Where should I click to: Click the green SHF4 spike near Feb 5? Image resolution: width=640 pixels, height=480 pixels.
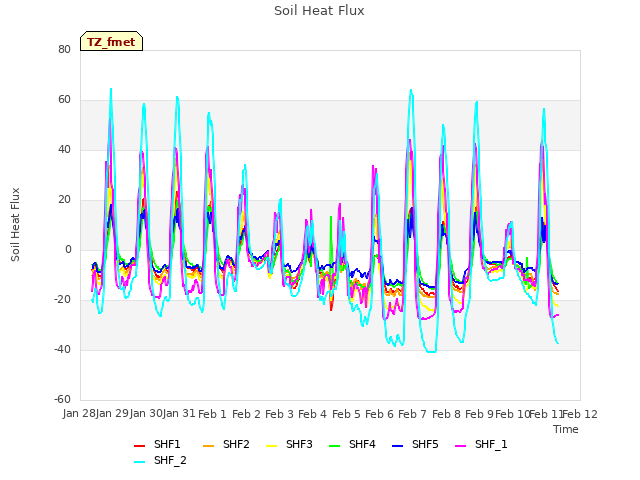point(331,217)
